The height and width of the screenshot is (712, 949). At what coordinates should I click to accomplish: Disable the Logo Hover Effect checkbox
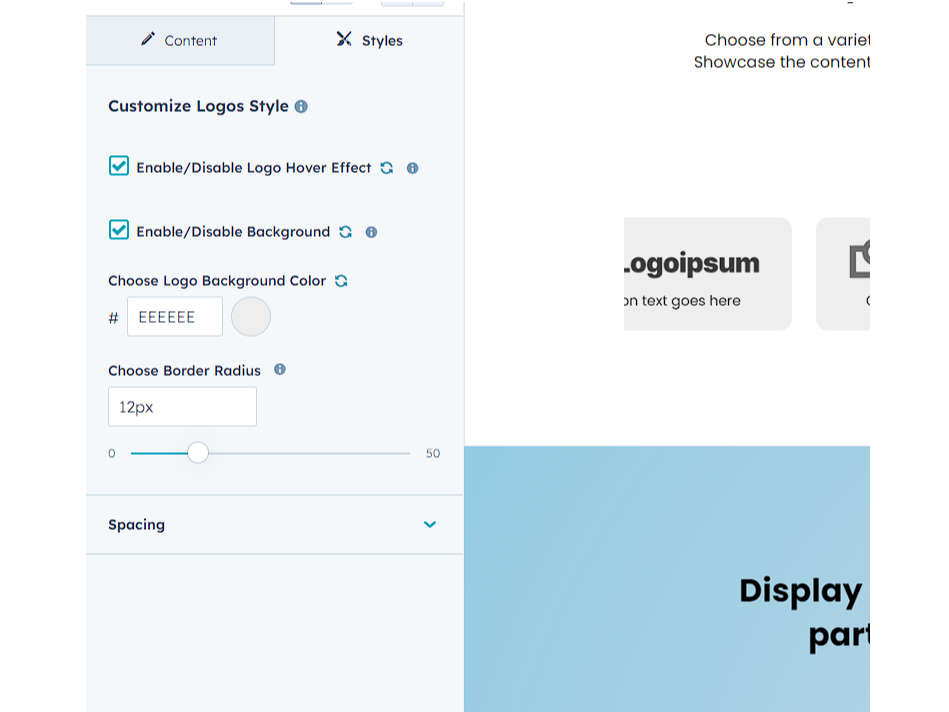(119, 165)
